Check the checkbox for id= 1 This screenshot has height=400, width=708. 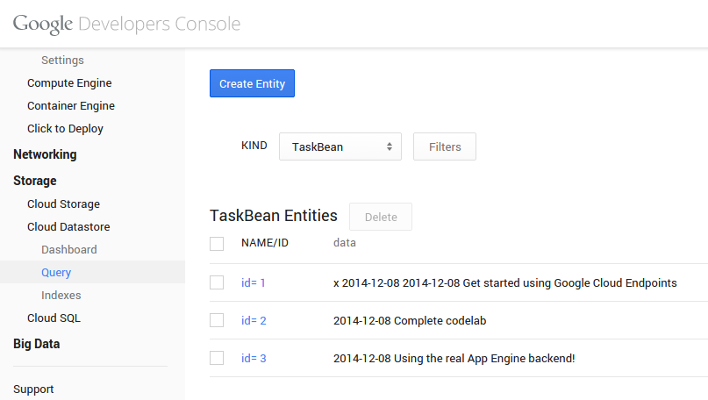coord(217,283)
